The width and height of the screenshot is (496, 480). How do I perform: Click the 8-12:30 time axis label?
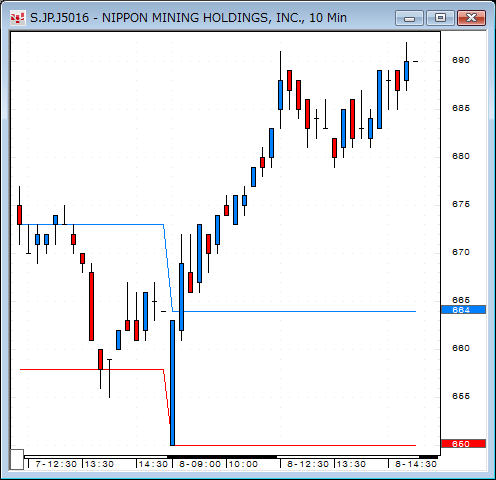tap(308, 464)
